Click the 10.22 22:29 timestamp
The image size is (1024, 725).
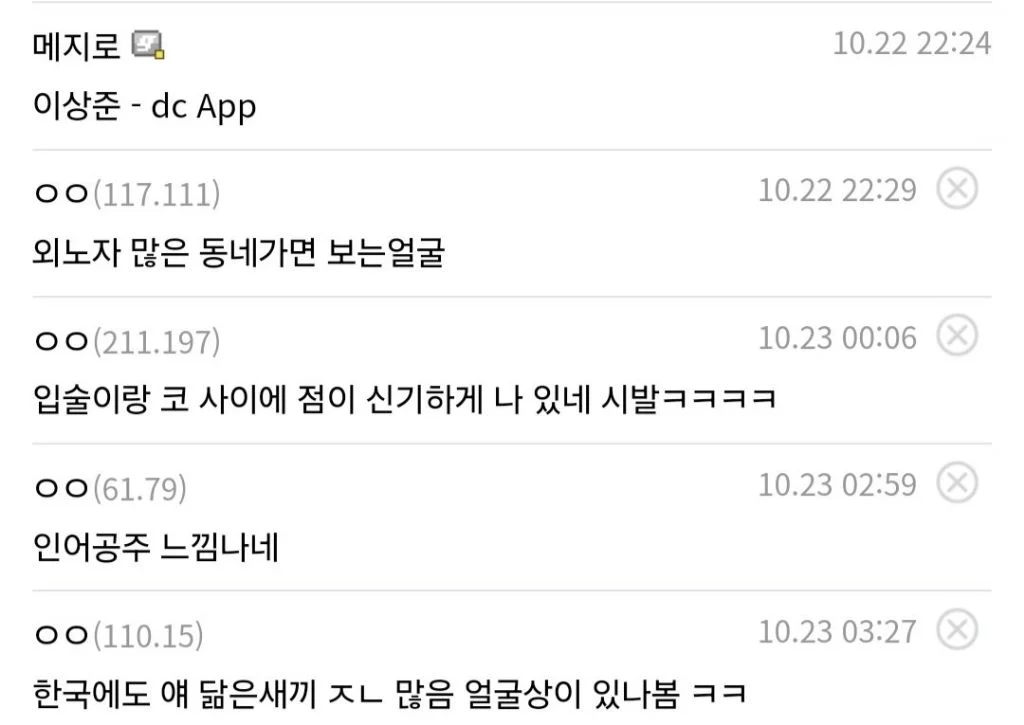click(837, 190)
